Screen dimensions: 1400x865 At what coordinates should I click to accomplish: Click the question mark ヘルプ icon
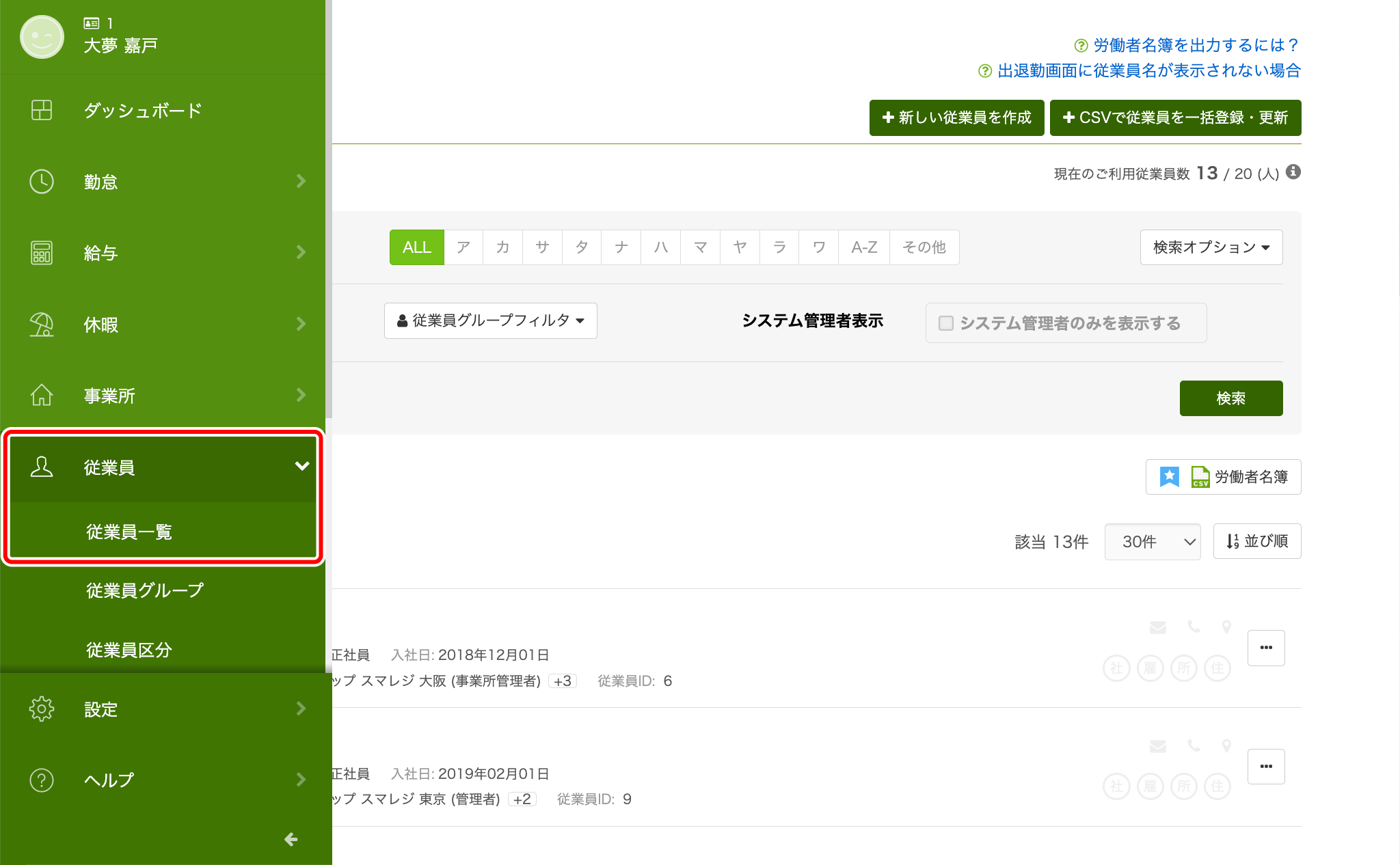coord(42,780)
